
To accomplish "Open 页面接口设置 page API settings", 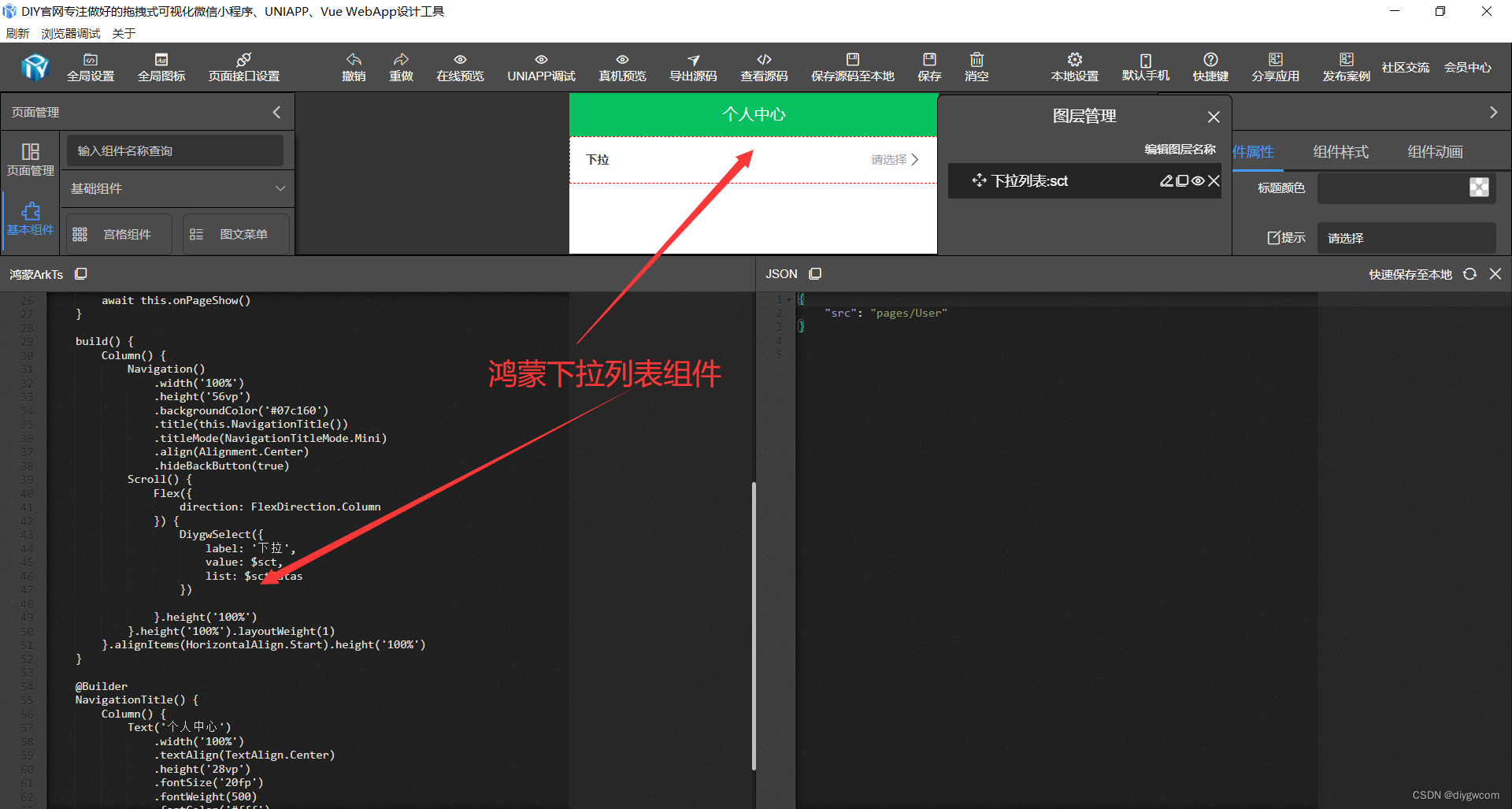I will click(x=244, y=67).
